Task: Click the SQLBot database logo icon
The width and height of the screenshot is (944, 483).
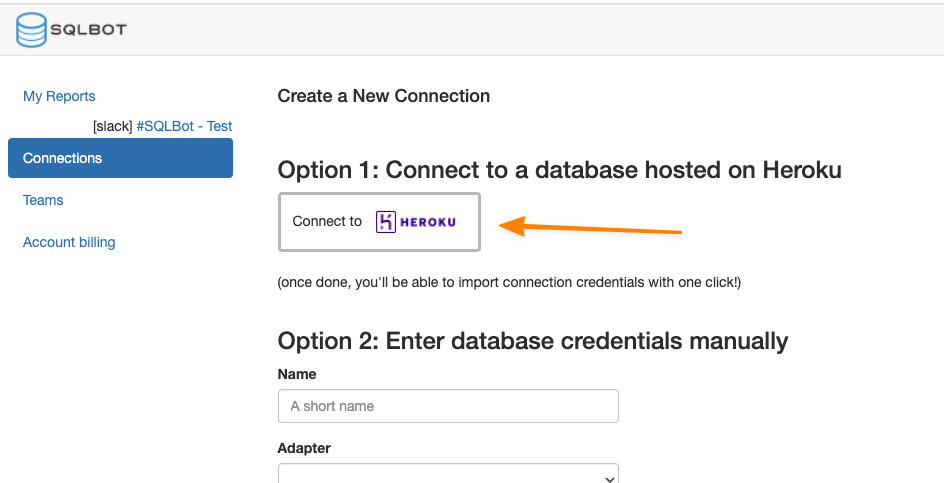Action: (x=31, y=30)
